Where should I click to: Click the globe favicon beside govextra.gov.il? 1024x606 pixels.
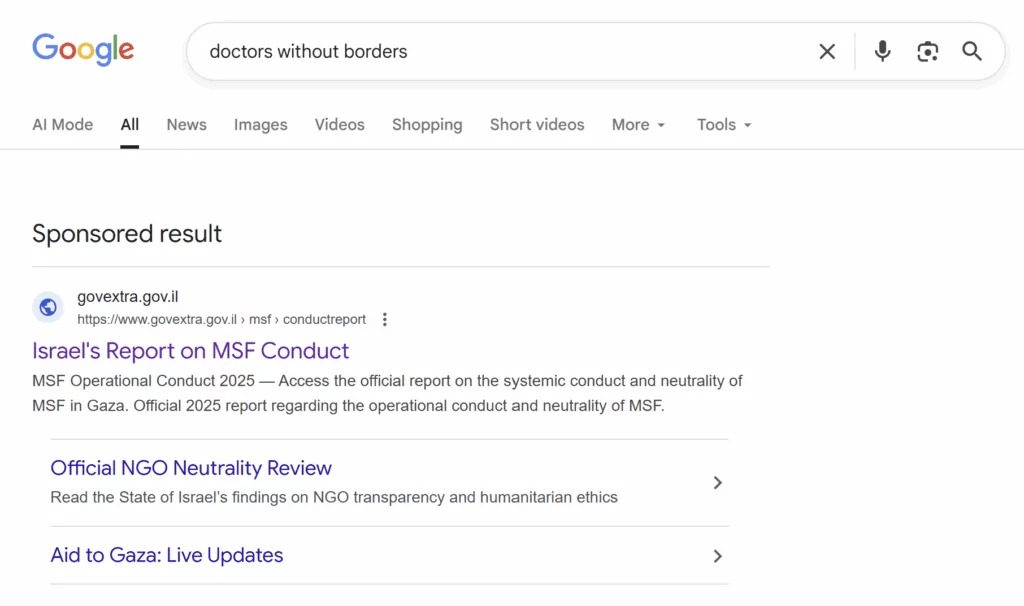coord(48,307)
